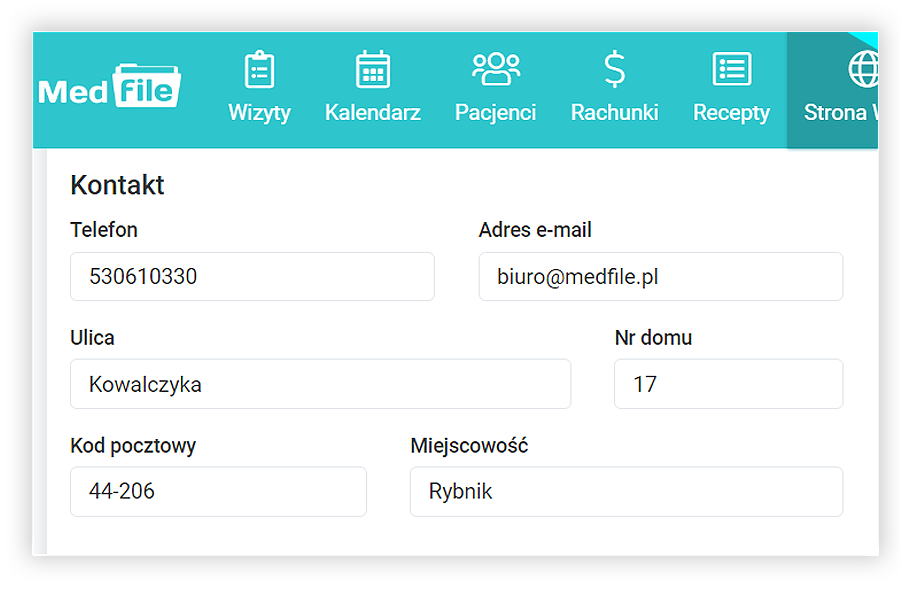Select the Rachunki dollar icon

(614, 68)
